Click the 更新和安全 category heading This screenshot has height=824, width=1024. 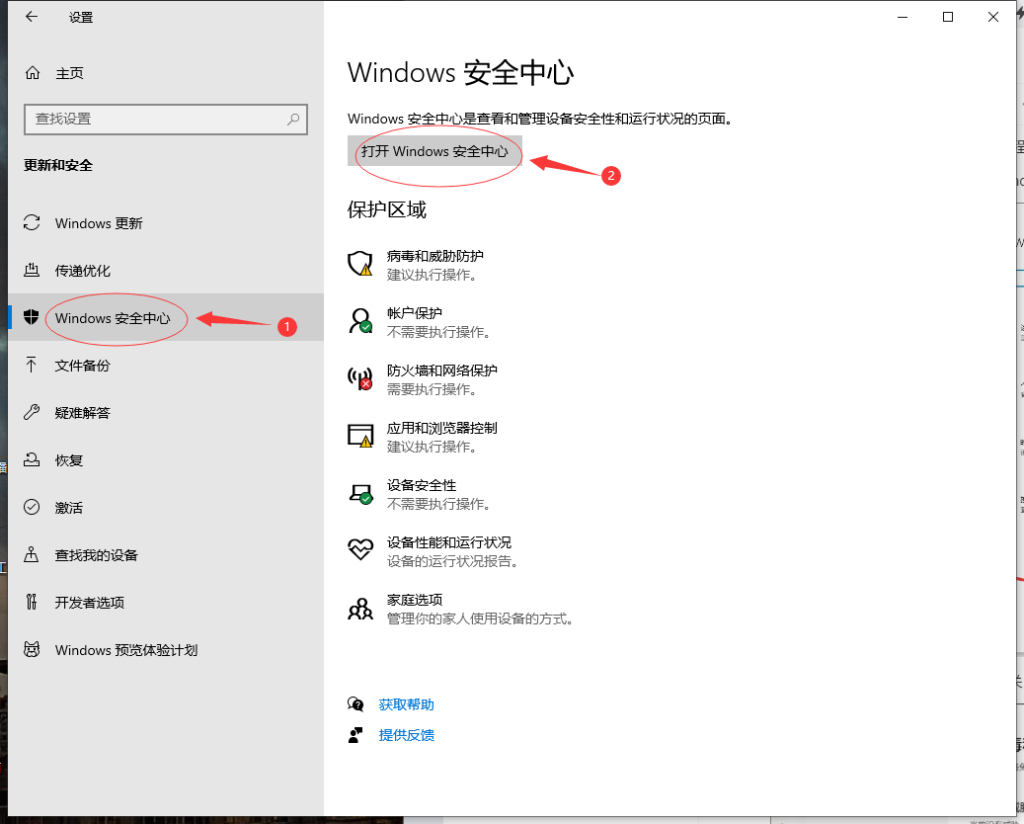tap(58, 165)
